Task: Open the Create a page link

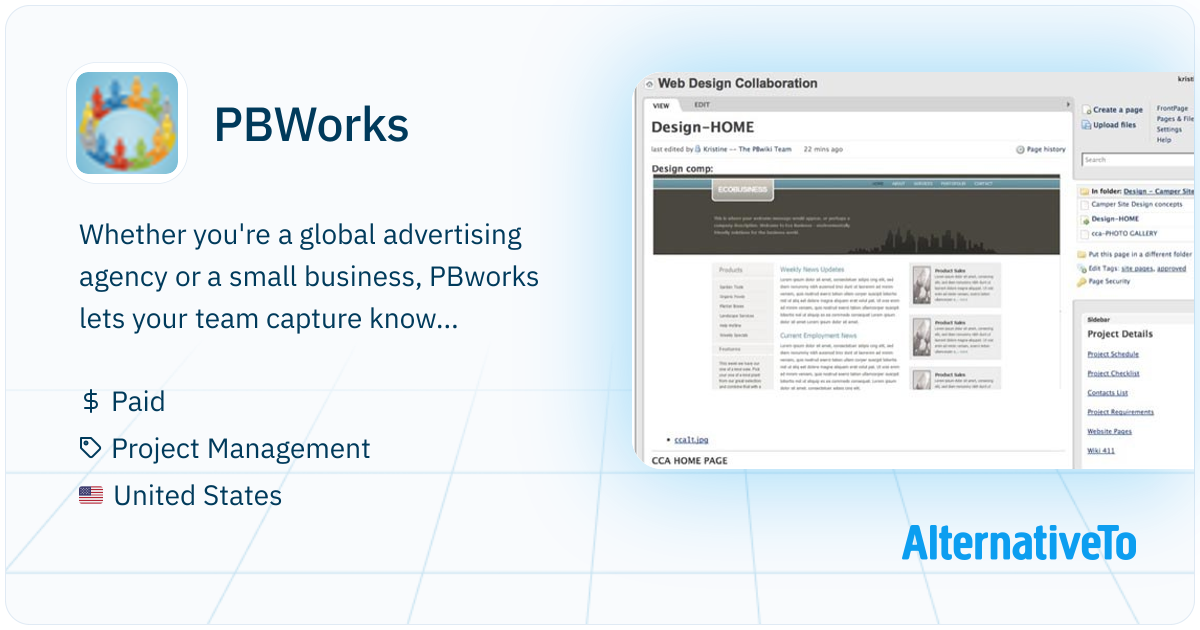Action: point(1117,110)
